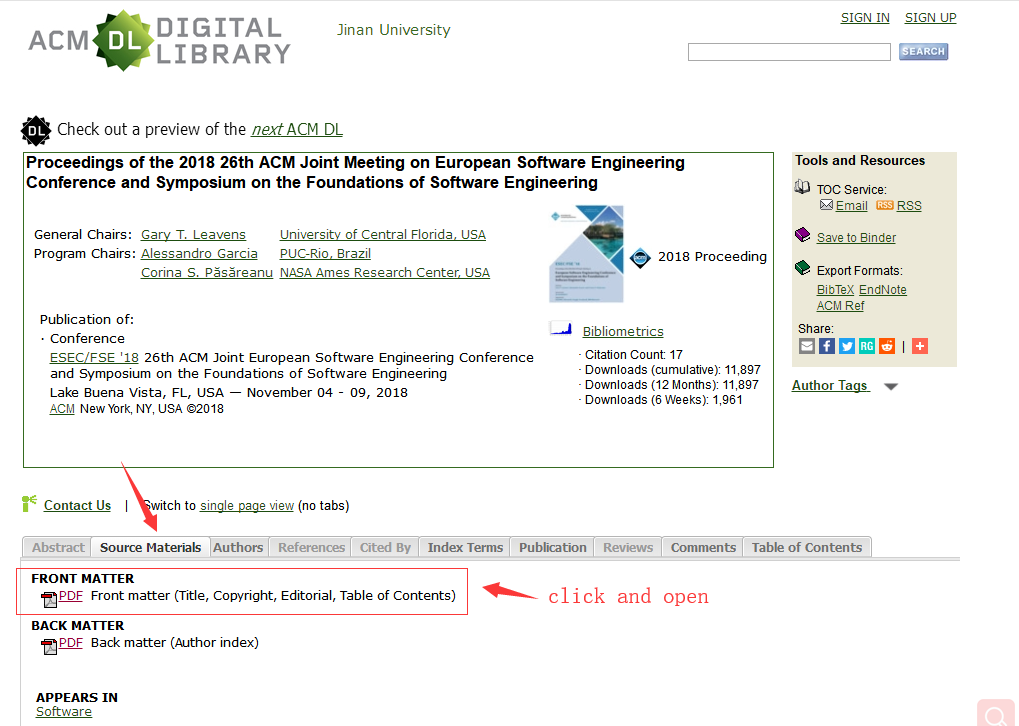Open the Publication tab
Viewport: 1019px width, 726px height.
click(x=552, y=547)
